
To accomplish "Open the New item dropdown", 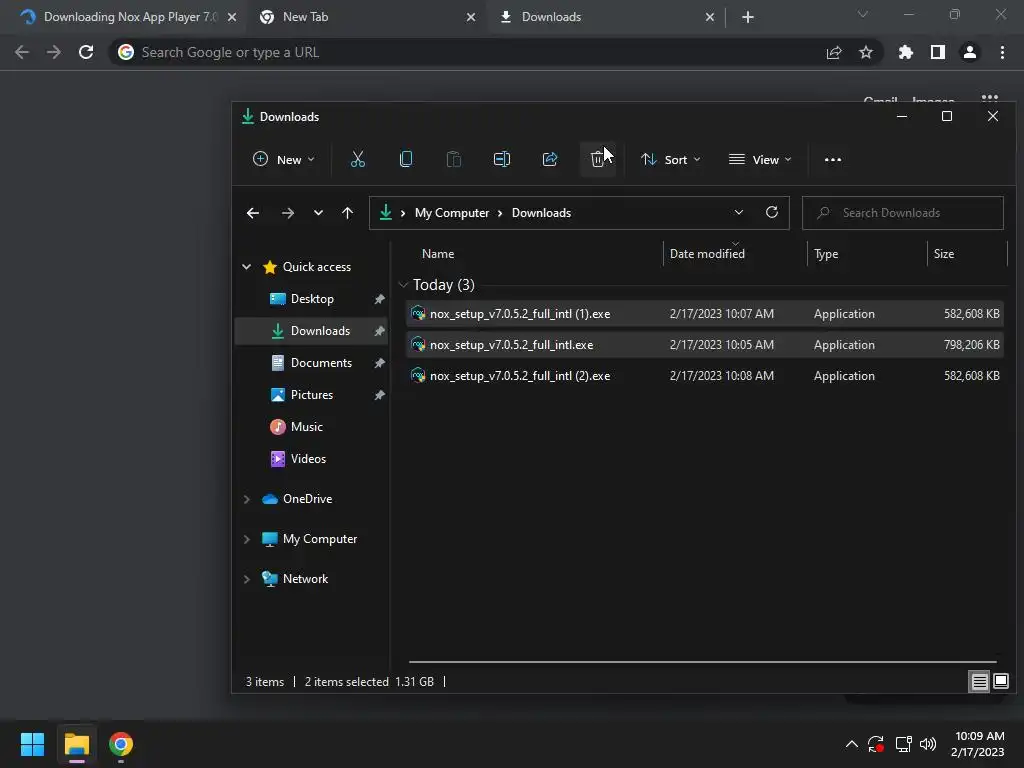I will click(x=284, y=159).
